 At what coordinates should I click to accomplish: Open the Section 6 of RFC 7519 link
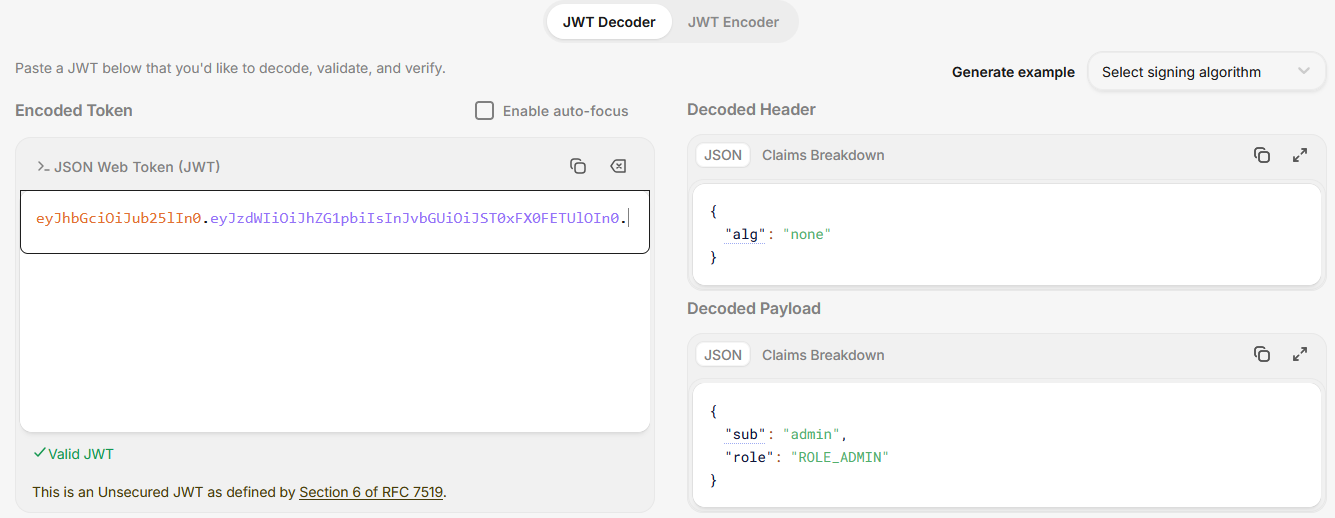click(371, 492)
